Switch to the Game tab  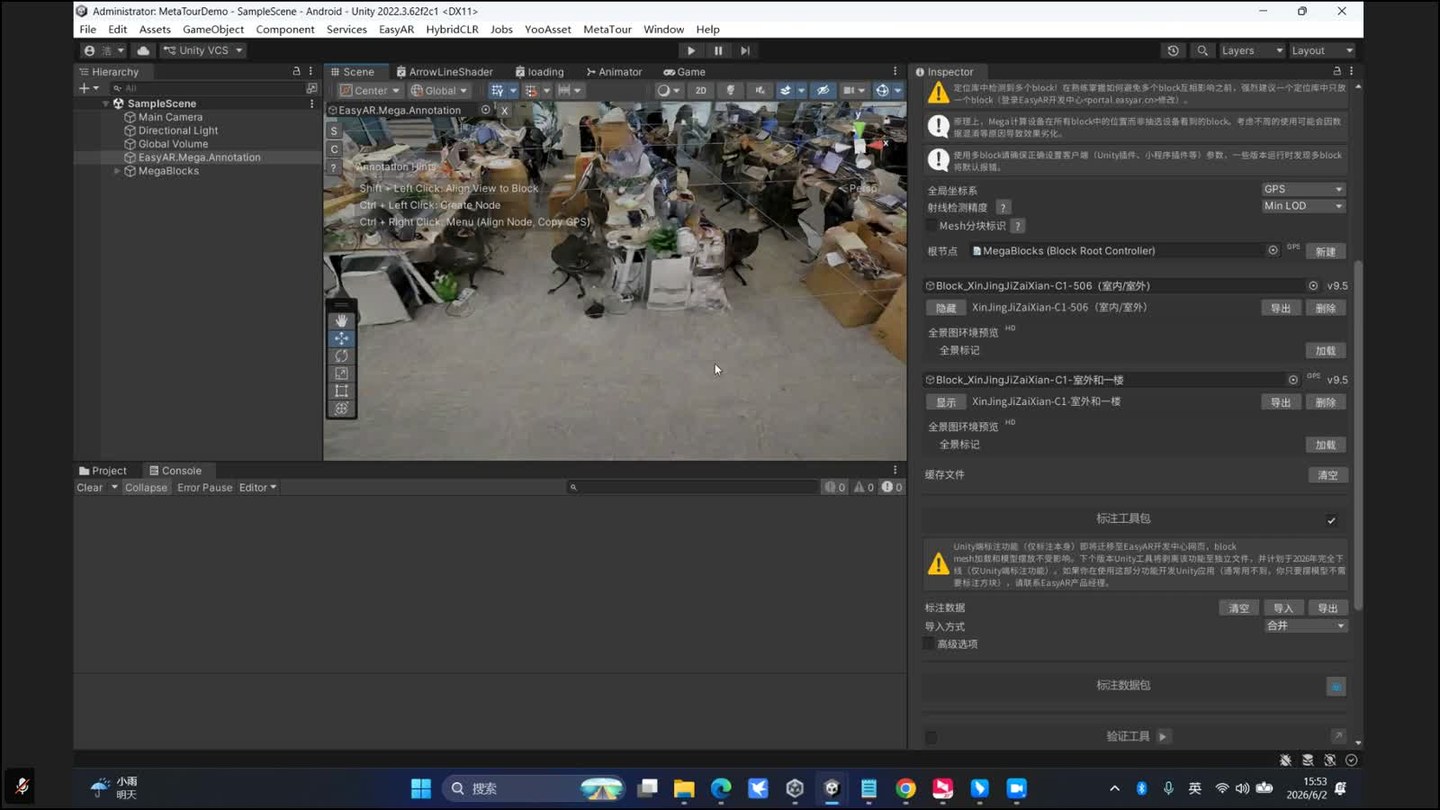click(x=684, y=71)
